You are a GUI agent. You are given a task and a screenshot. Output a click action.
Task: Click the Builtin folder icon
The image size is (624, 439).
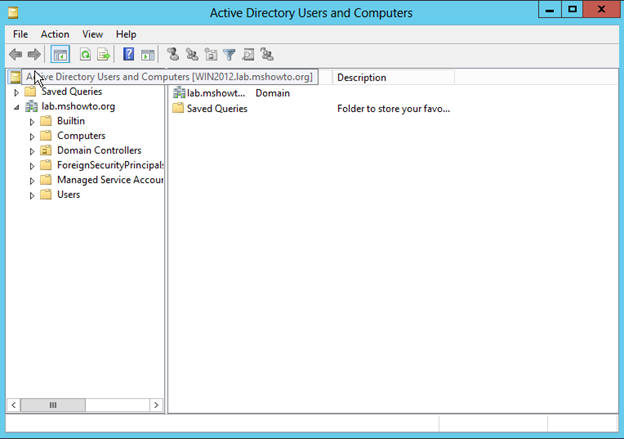tap(46, 121)
